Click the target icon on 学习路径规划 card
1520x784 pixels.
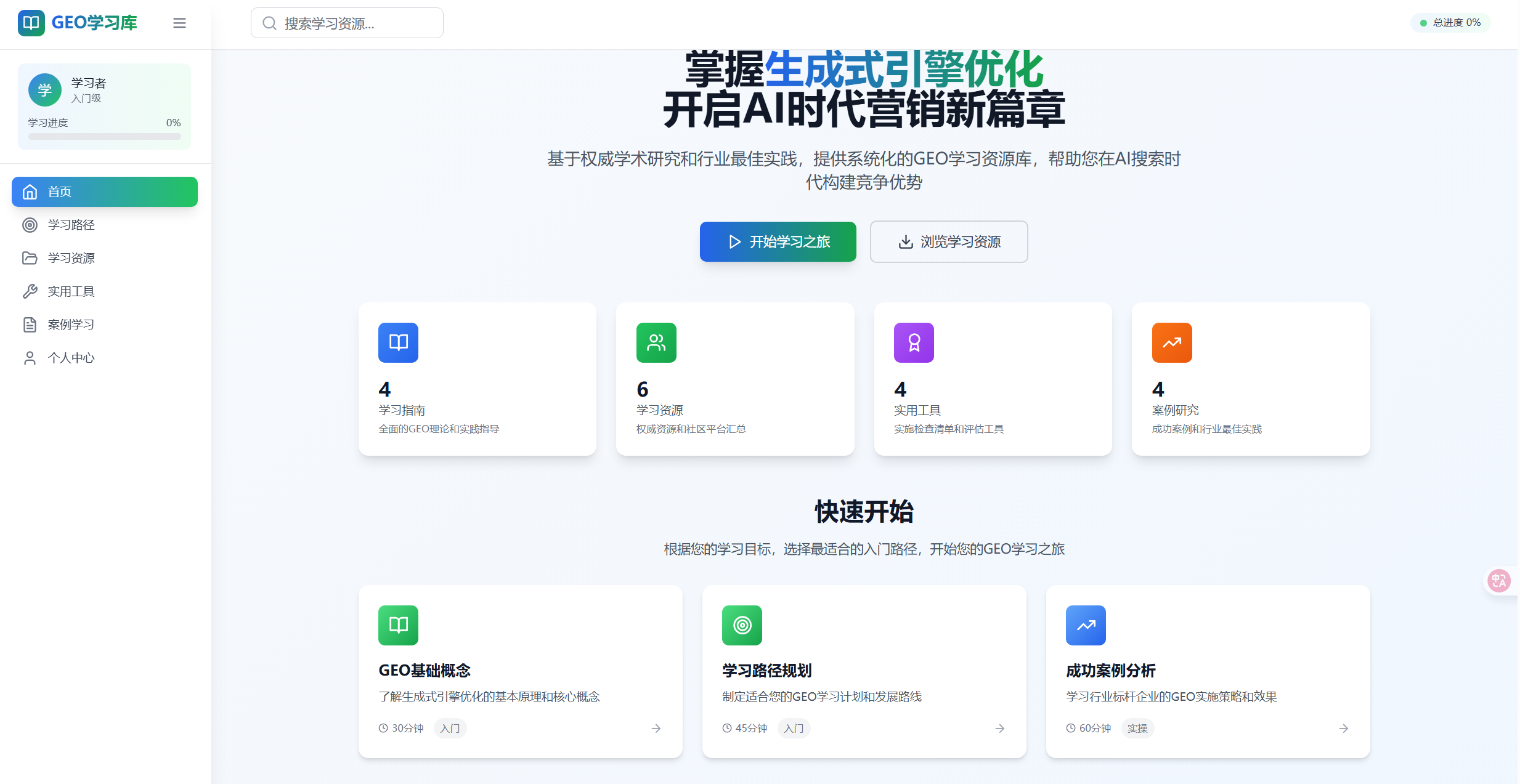pos(742,625)
